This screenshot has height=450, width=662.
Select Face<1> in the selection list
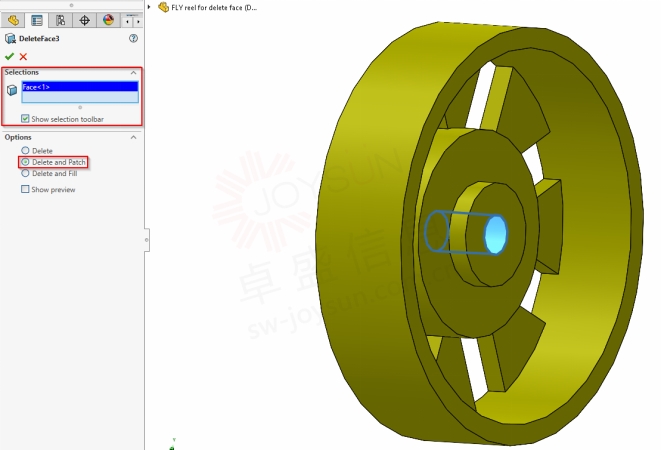79,87
